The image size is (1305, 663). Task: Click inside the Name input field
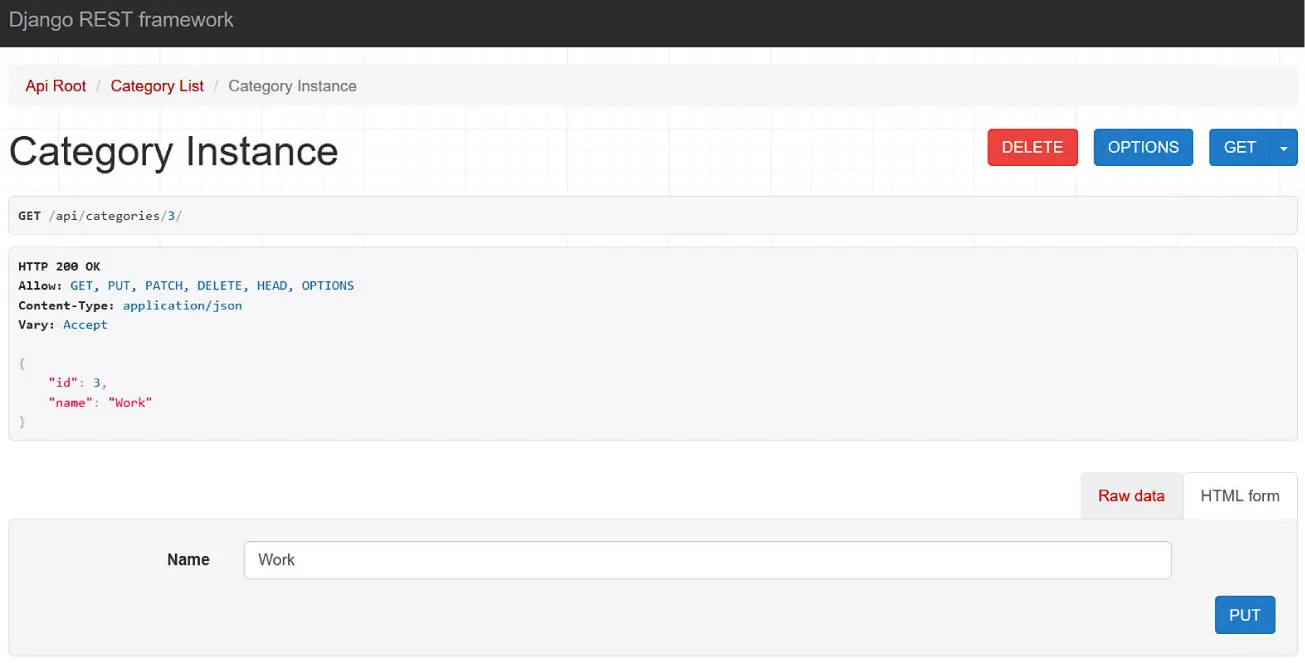707,560
